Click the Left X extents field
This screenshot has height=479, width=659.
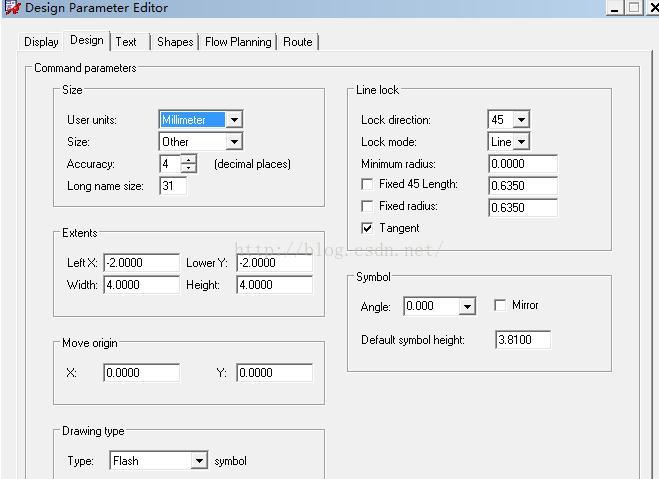[141, 263]
